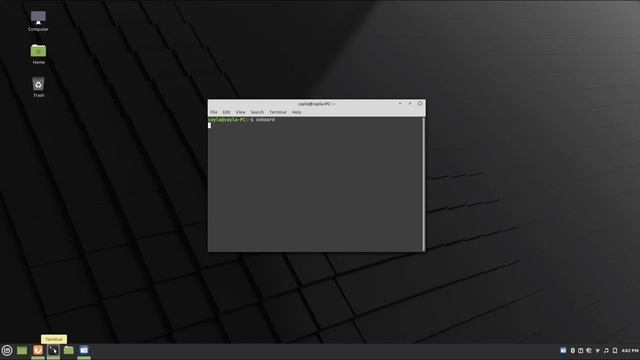The width and height of the screenshot is (640, 360).
Task: Open the clock showing 4:02 PM
Action: pyautogui.click(x=630, y=350)
